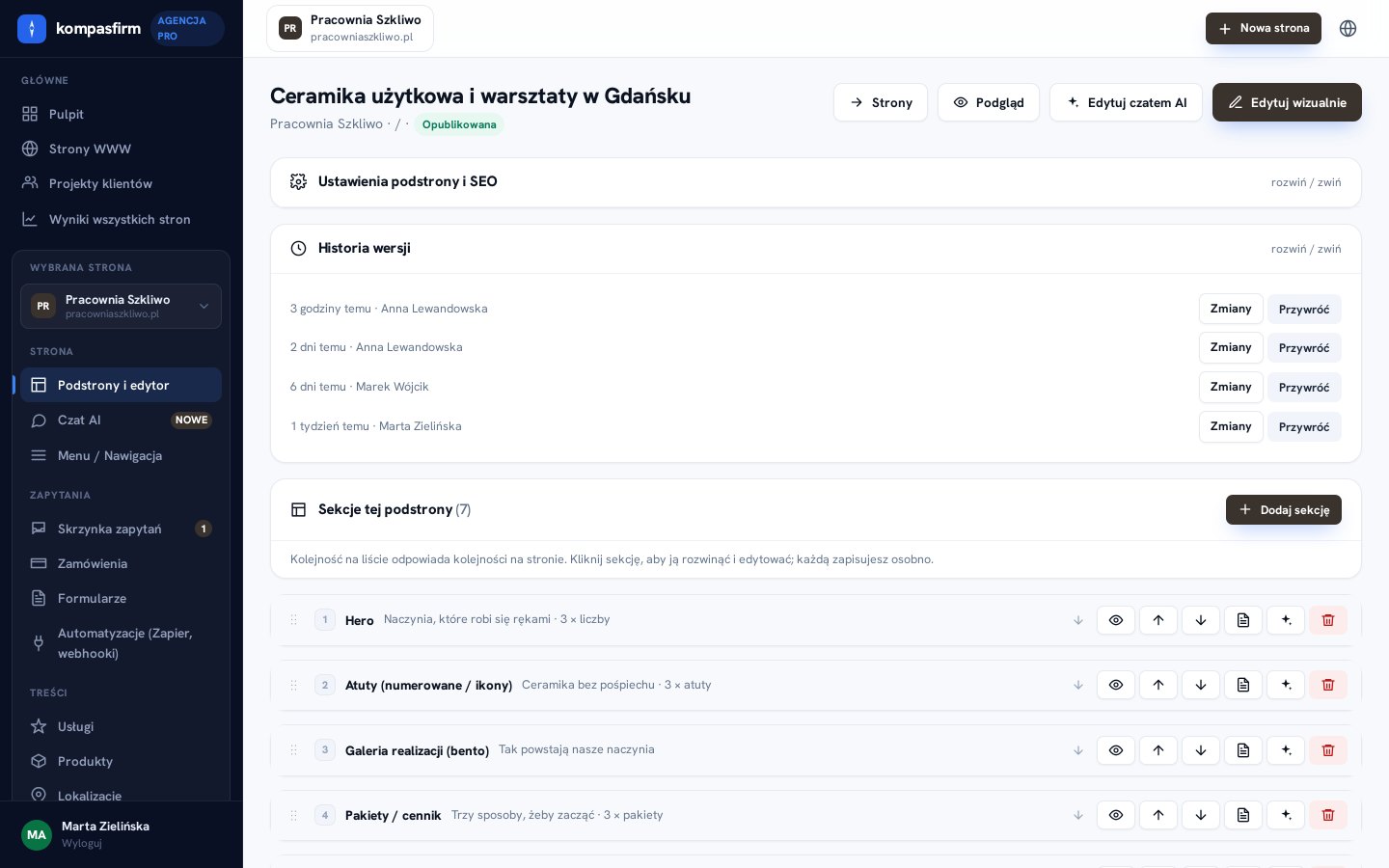This screenshot has height=868, width=1389.
Task: Move Atuty section up with arrow
Action: click(1157, 685)
